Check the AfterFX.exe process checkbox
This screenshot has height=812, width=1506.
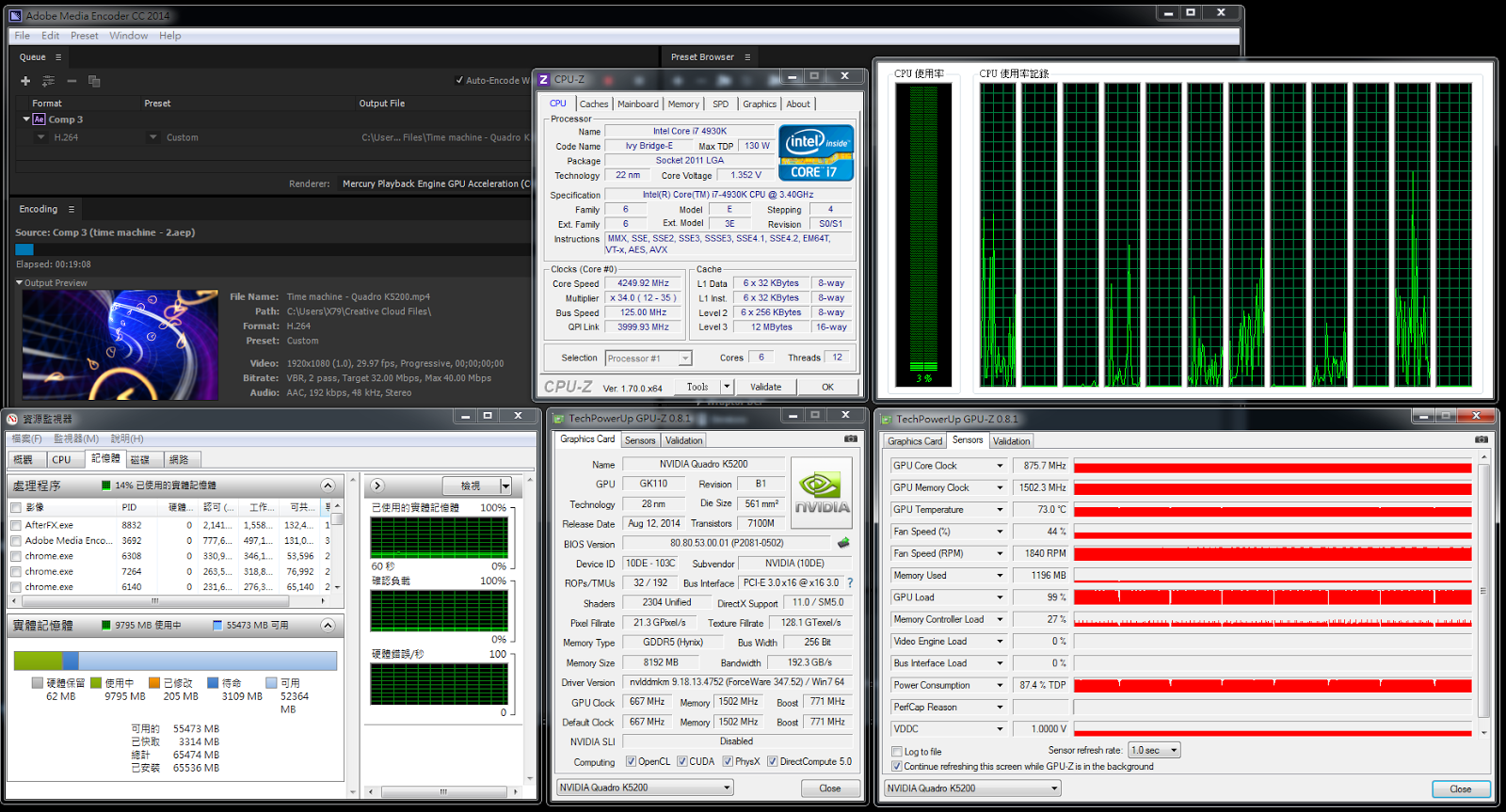pos(16,525)
